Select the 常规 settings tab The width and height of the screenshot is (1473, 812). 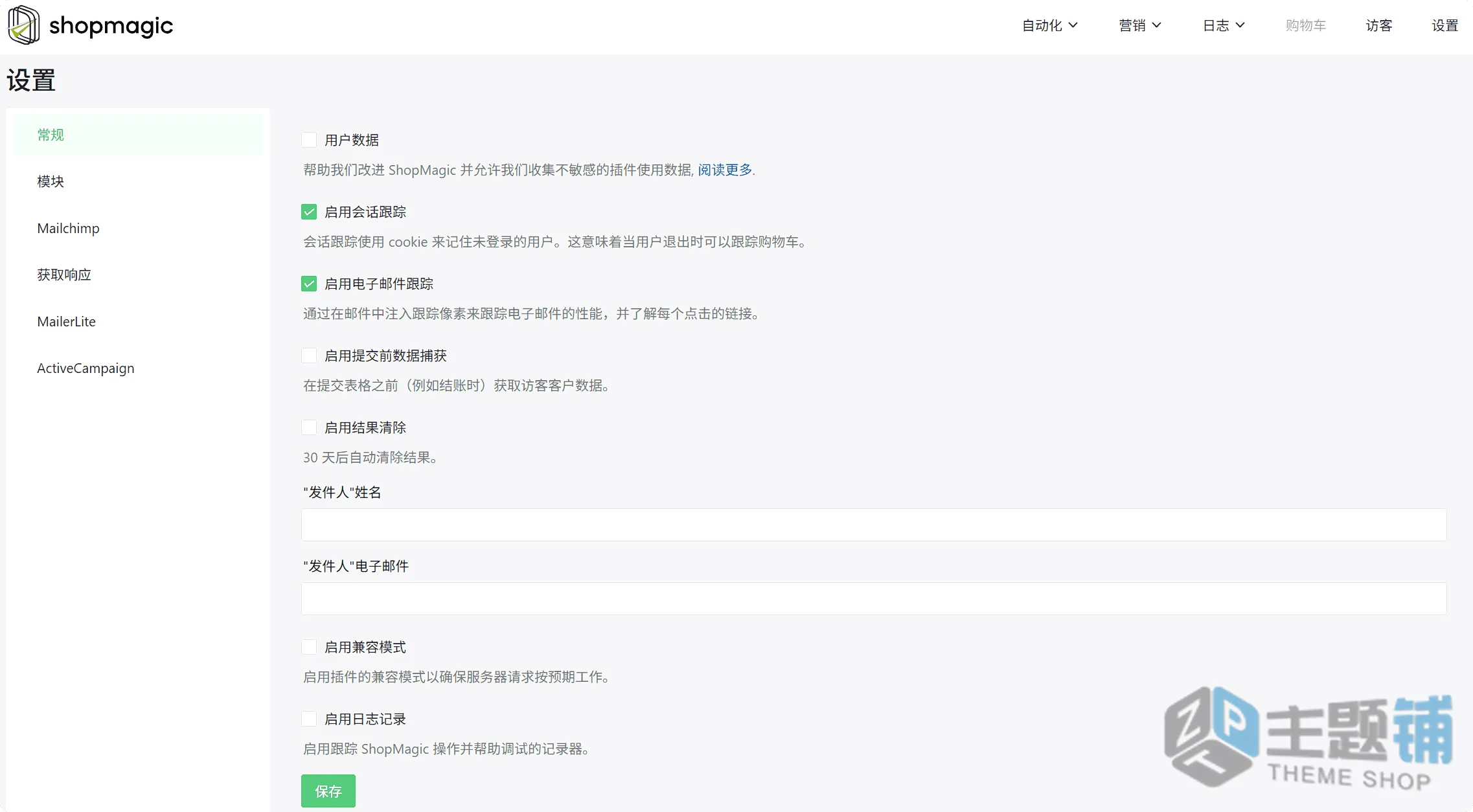(137, 135)
